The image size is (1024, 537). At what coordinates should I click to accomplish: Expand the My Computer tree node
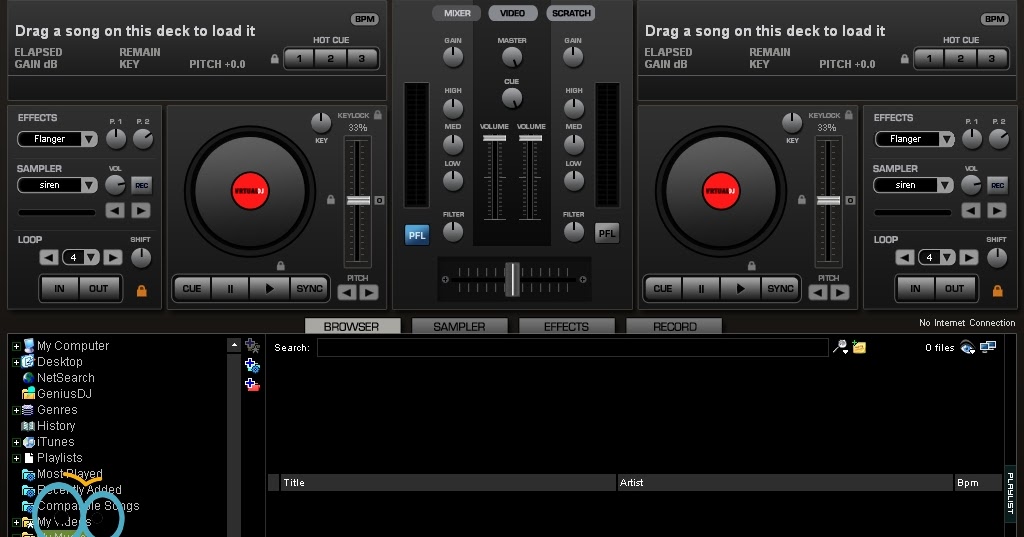click(16, 346)
